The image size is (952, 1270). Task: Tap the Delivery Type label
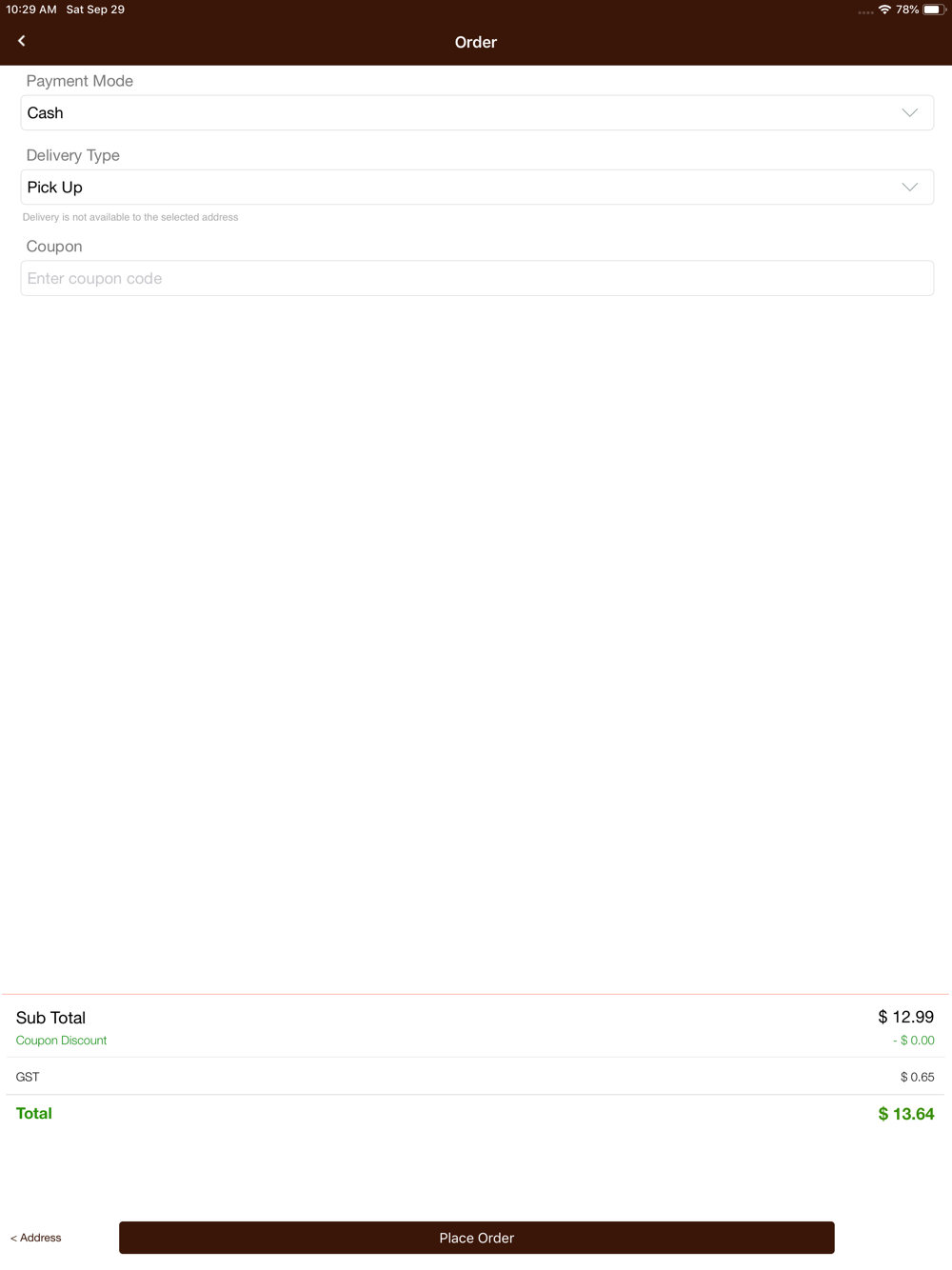point(73,155)
